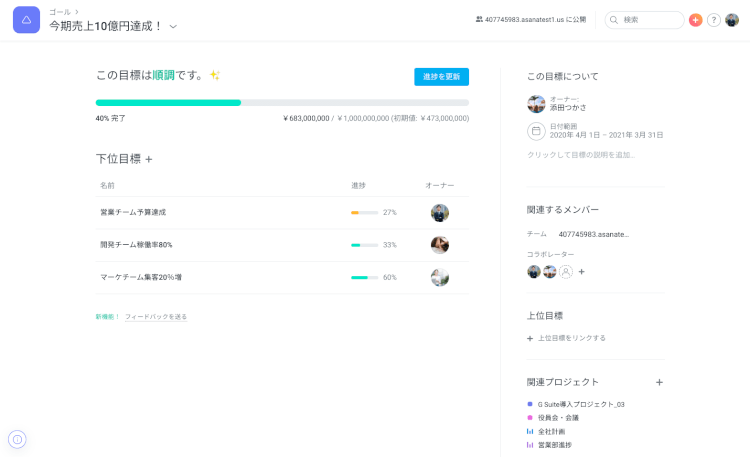Screen dimensions: 750x457
Task: Click the calendar date range icon
Action: [x=536, y=131]
